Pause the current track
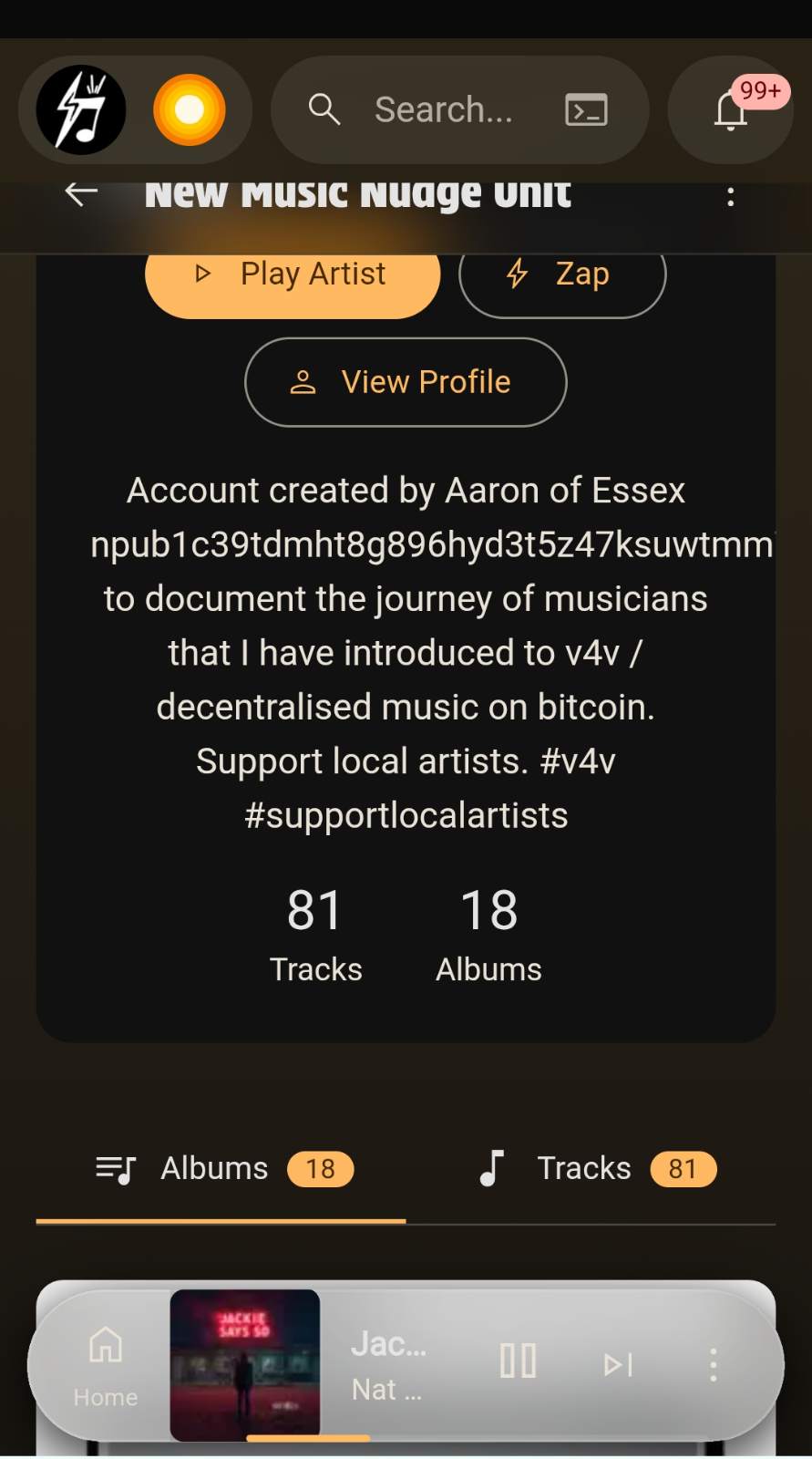 click(x=518, y=1361)
